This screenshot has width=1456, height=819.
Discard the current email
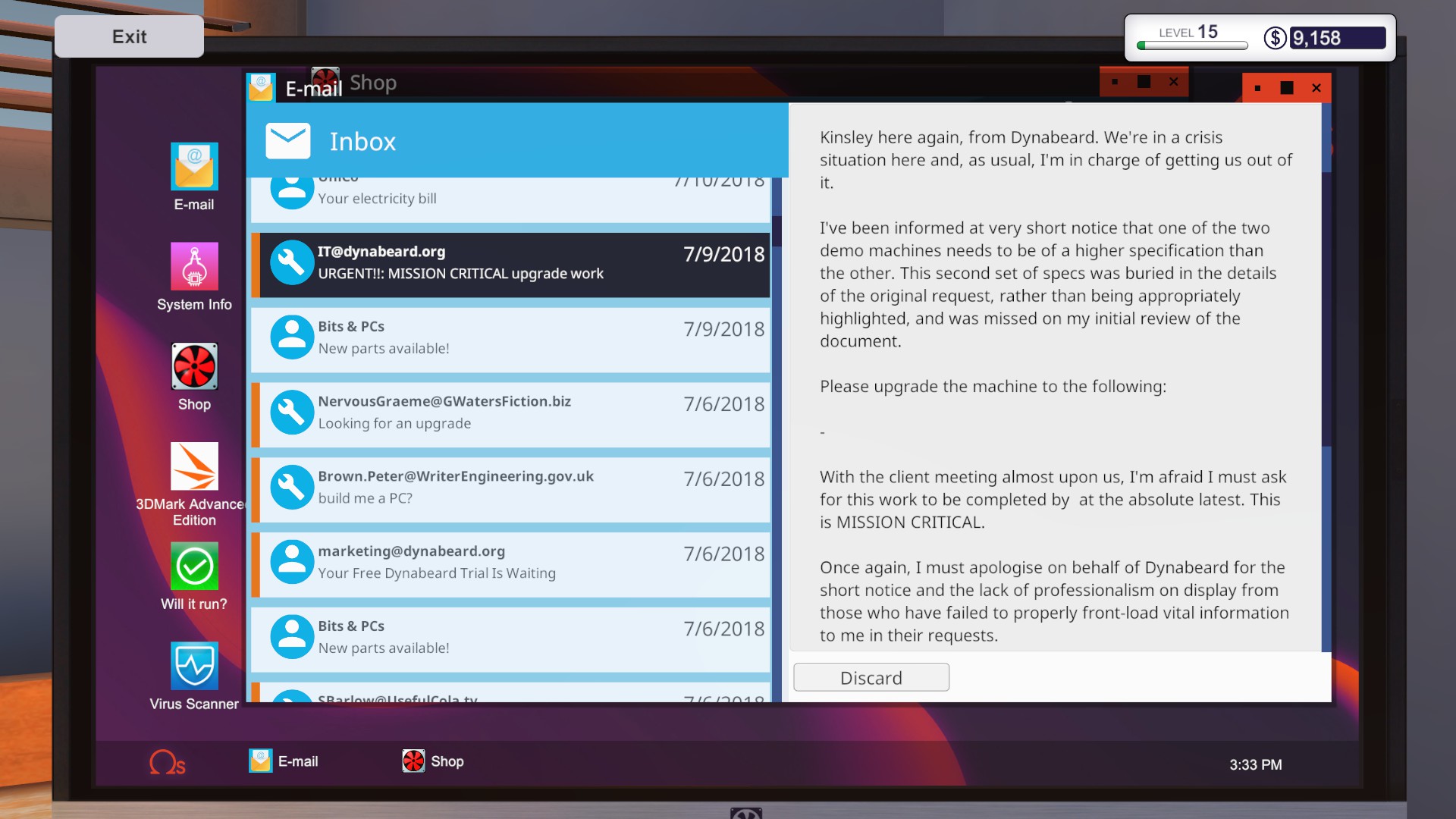[871, 677]
